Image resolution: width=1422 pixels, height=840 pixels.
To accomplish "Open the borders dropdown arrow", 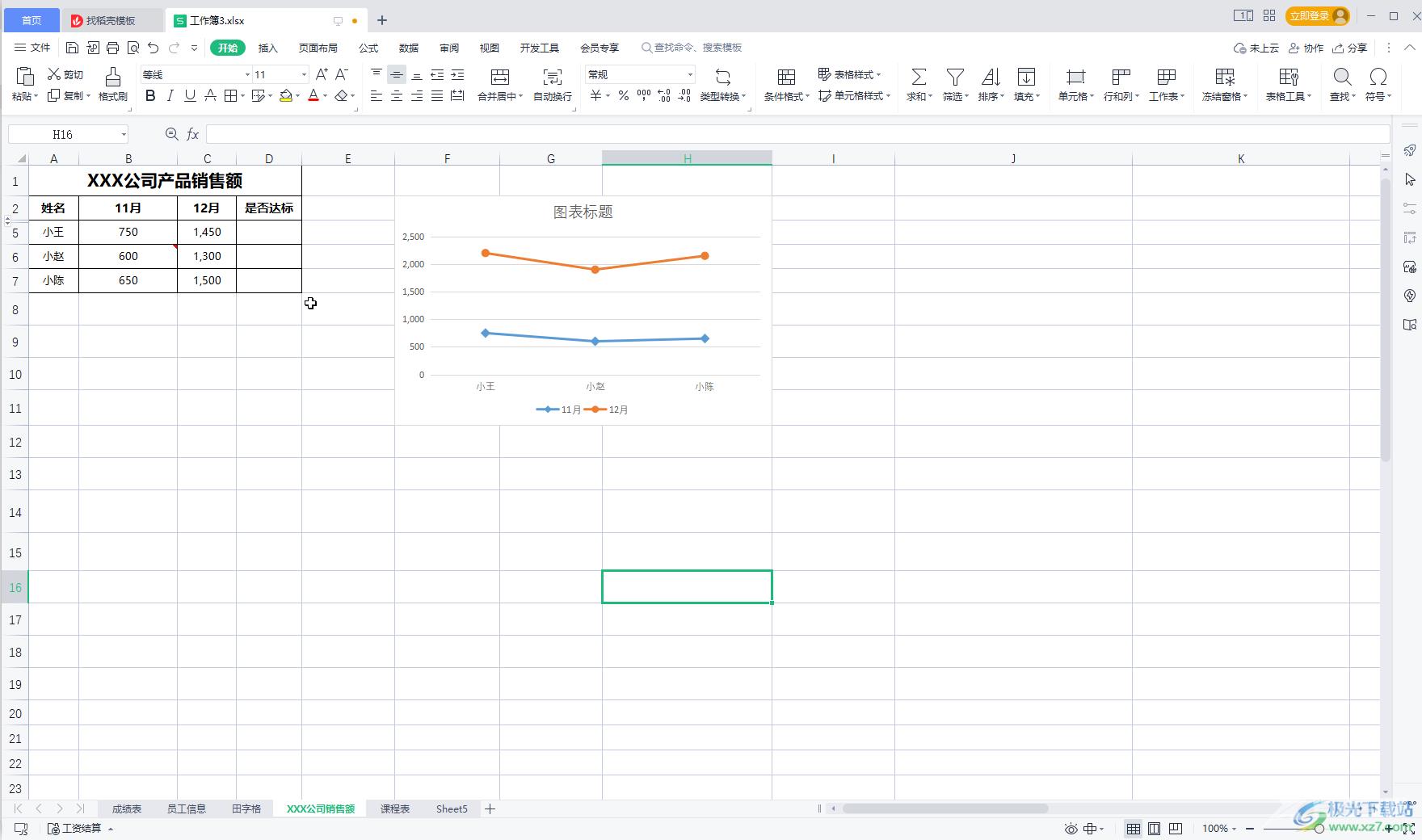I will tap(244, 96).
